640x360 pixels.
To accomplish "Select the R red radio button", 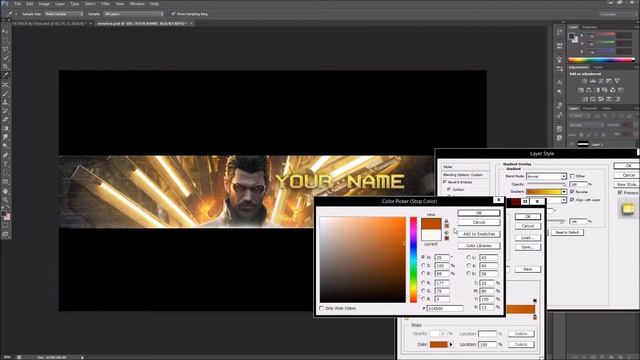I will click(x=423, y=282).
